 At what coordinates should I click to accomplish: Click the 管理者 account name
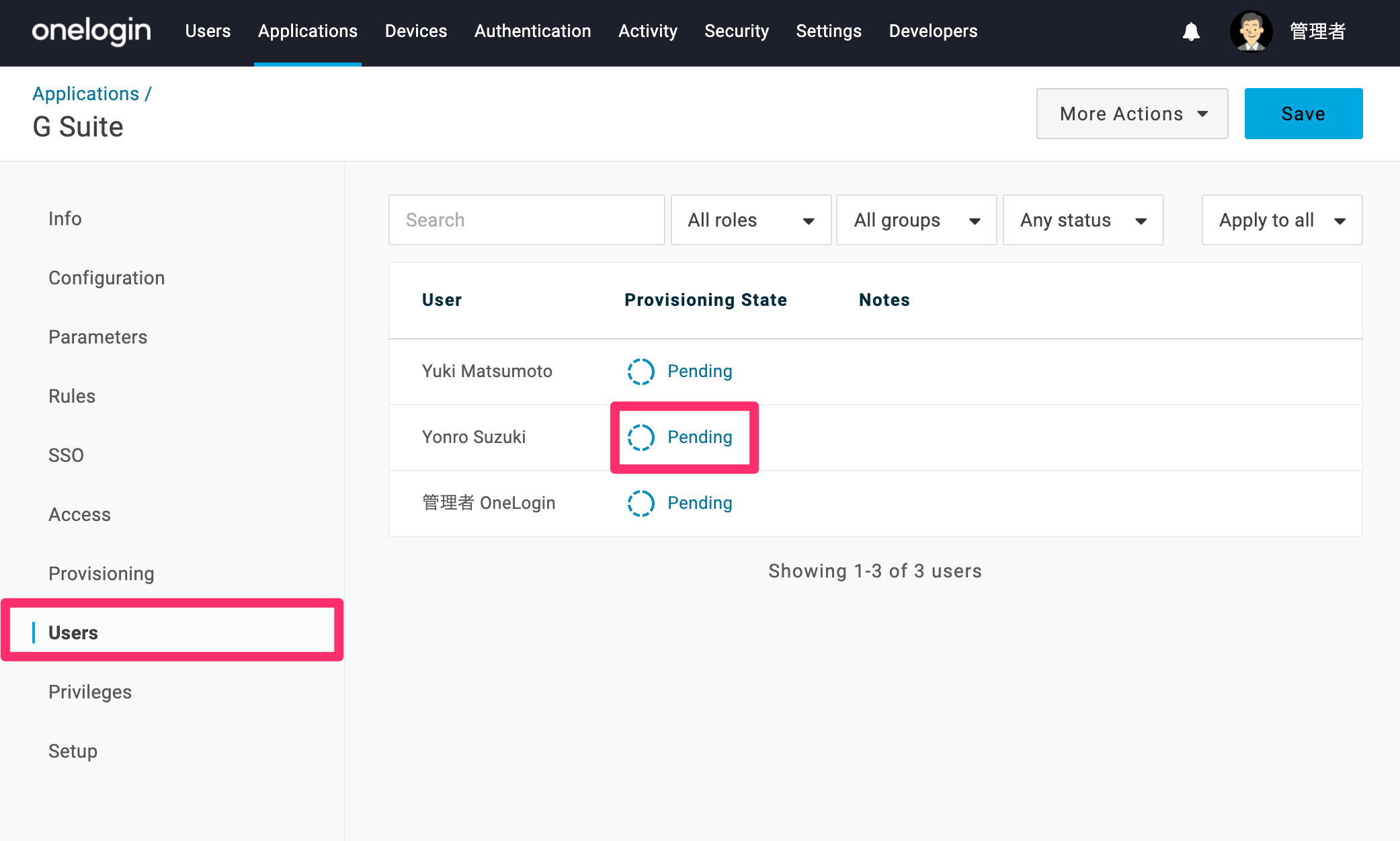coord(1317,32)
